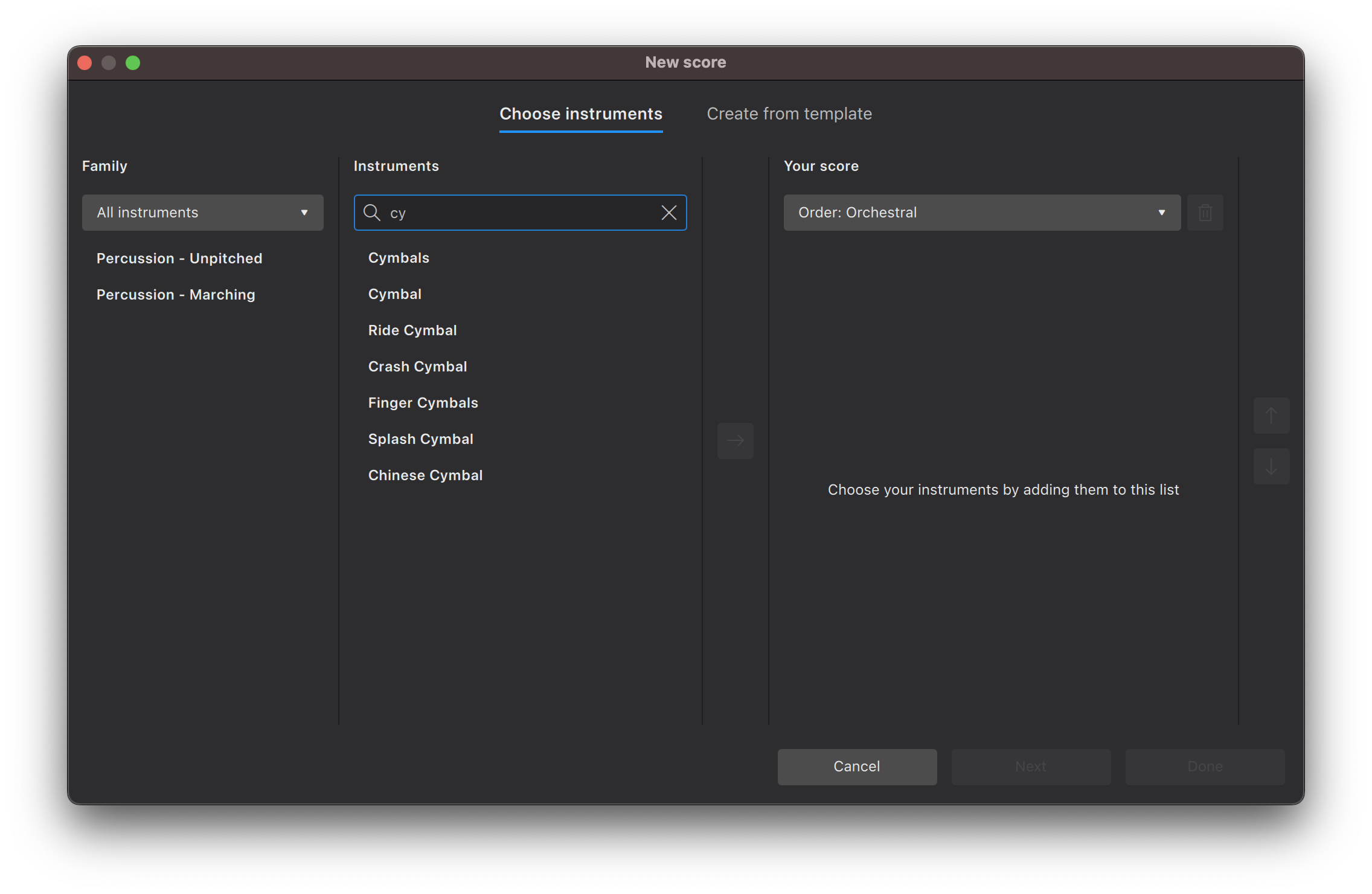Choose Ride Cymbal from instruments list
Image resolution: width=1372 pixels, height=894 pixels.
[x=412, y=330]
